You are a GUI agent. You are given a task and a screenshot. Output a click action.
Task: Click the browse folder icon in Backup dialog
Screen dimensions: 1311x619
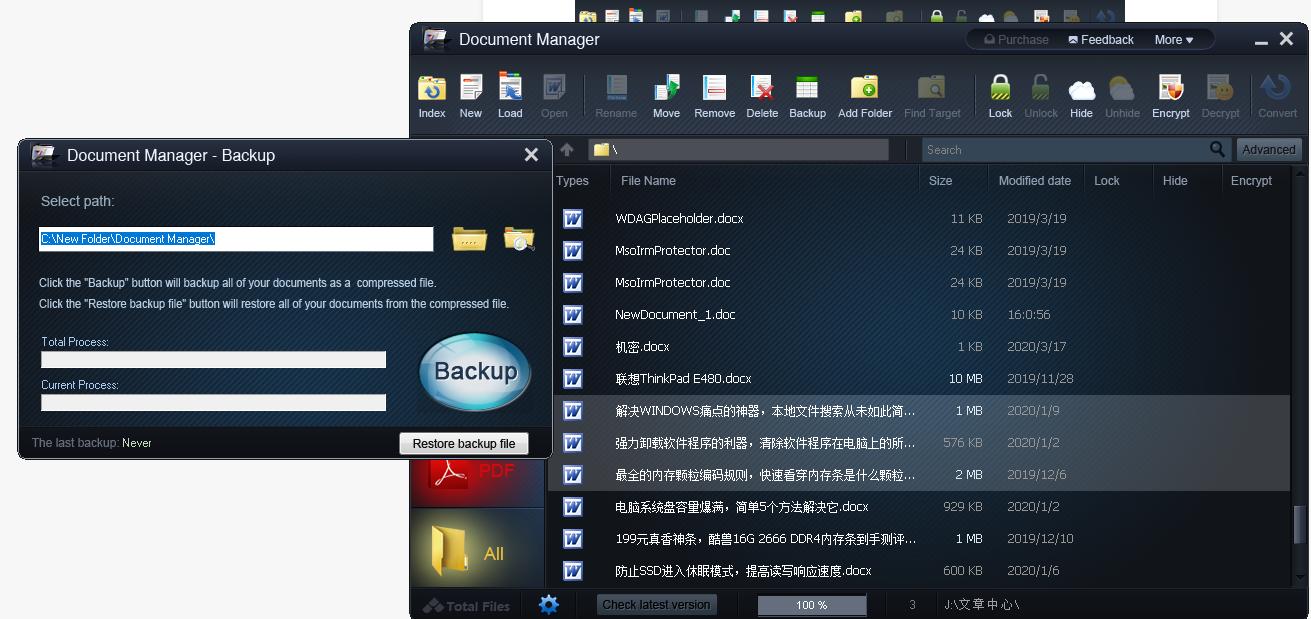point(468,238)
